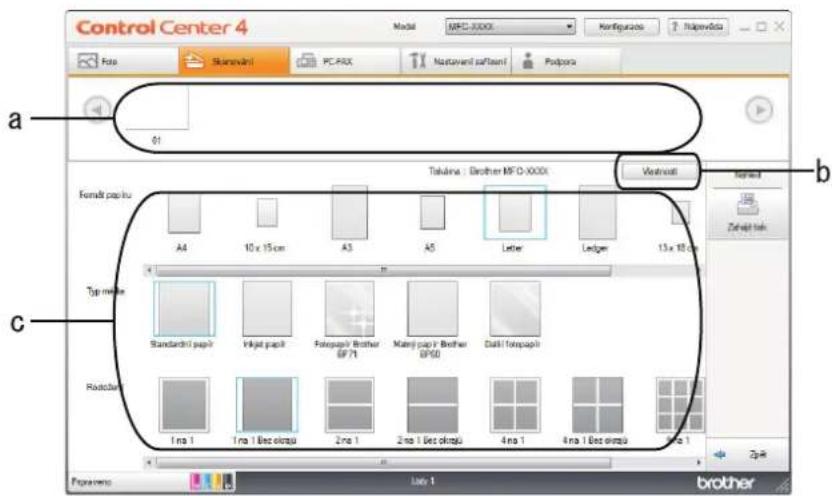This screenshot has height=496, width=832.
Task: Show previous image with left arrow
Action: click(x=97, y=109)
